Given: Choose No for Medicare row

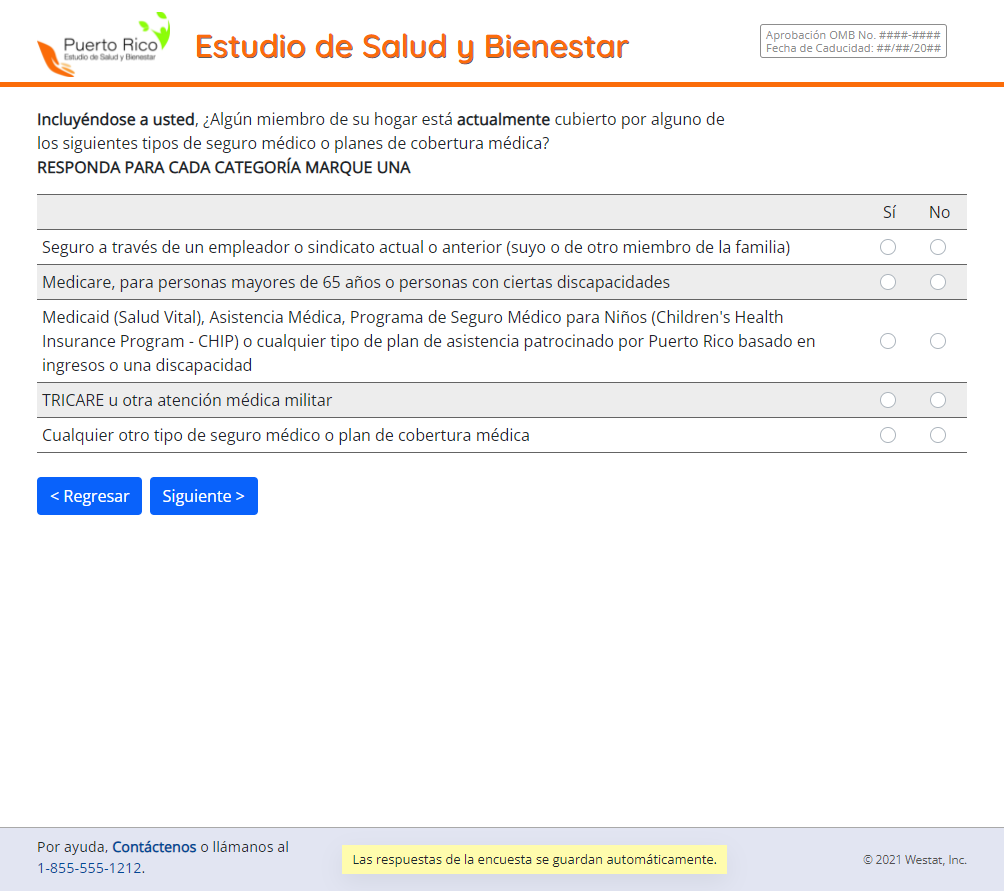Looking at the screenshot, I should tap(937, 282).
